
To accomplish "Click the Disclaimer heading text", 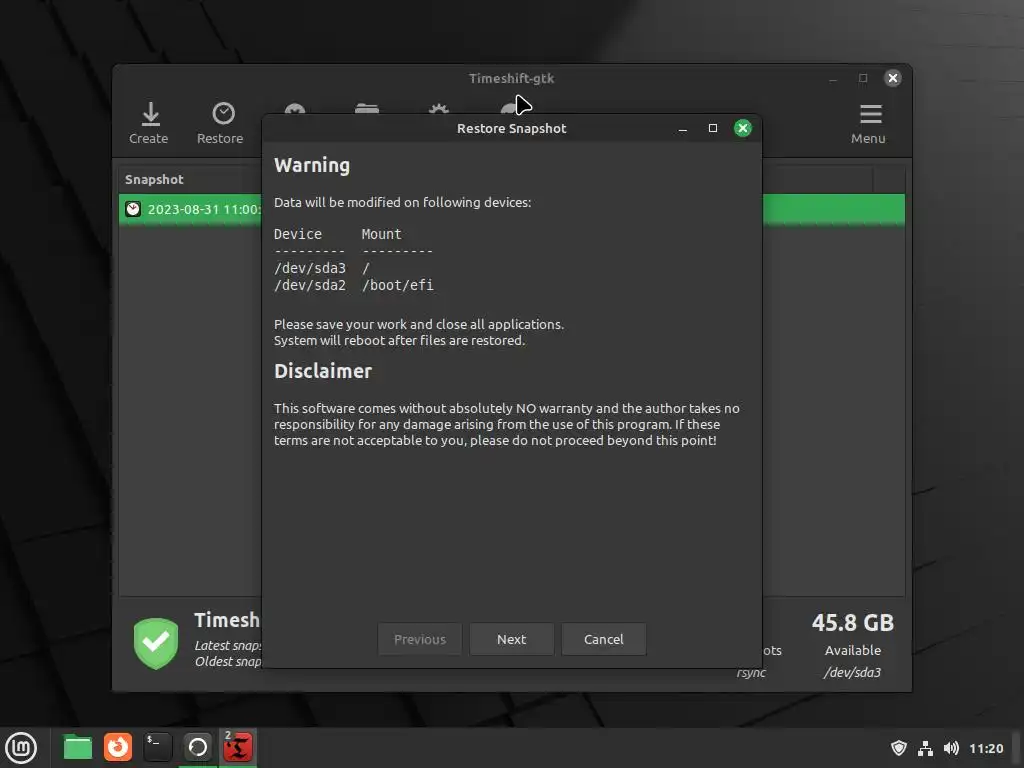I will (323, 371).
